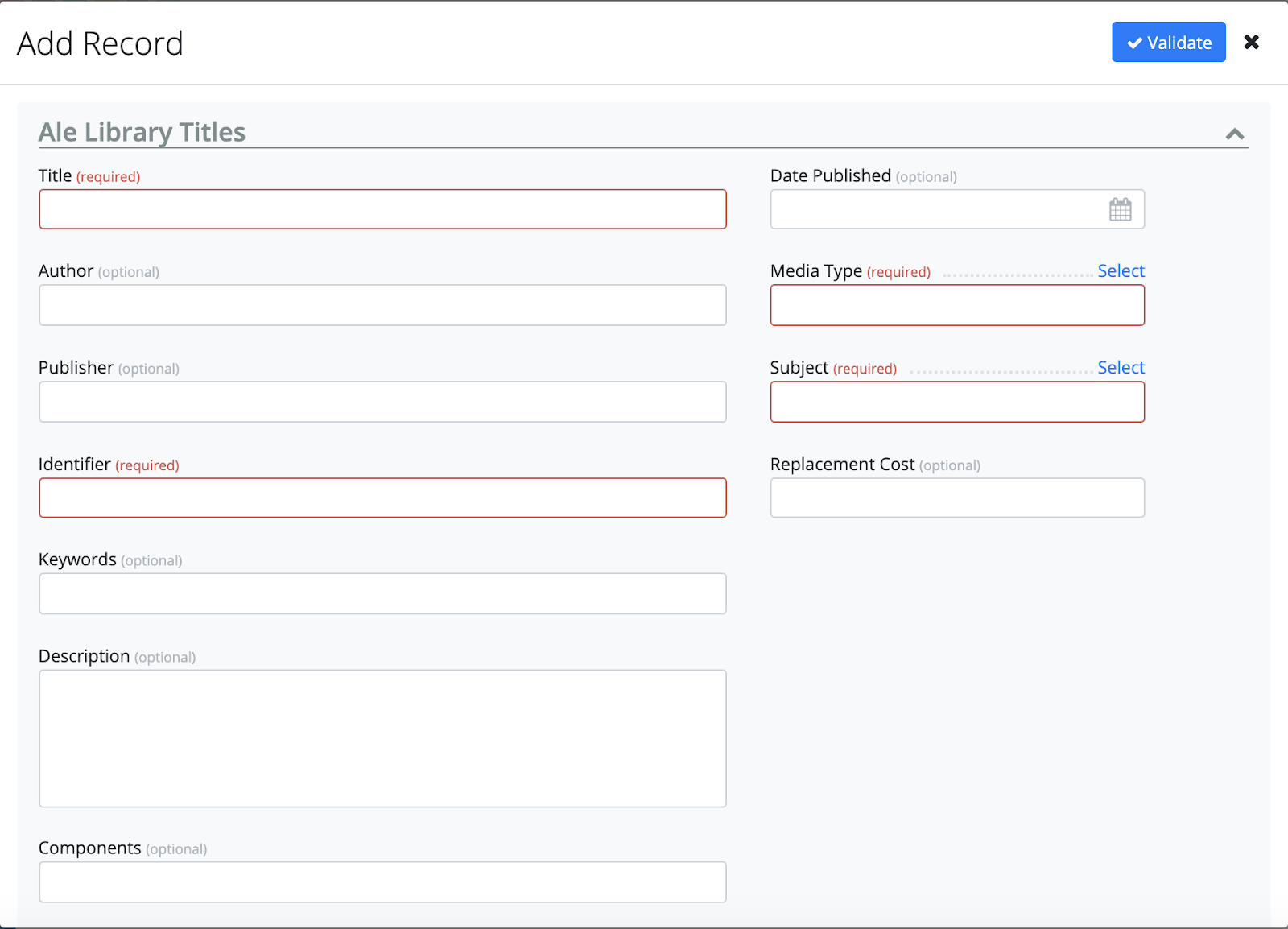Click Select link for Media Type
Viewport: 1288px width, 929px height.
[x=1121, y=271]
